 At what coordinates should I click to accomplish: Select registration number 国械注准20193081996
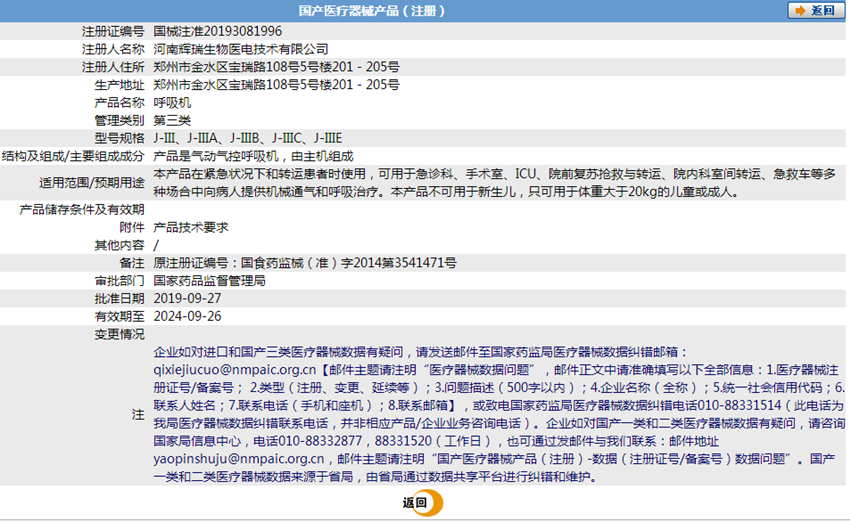click(x=217, y=31)
